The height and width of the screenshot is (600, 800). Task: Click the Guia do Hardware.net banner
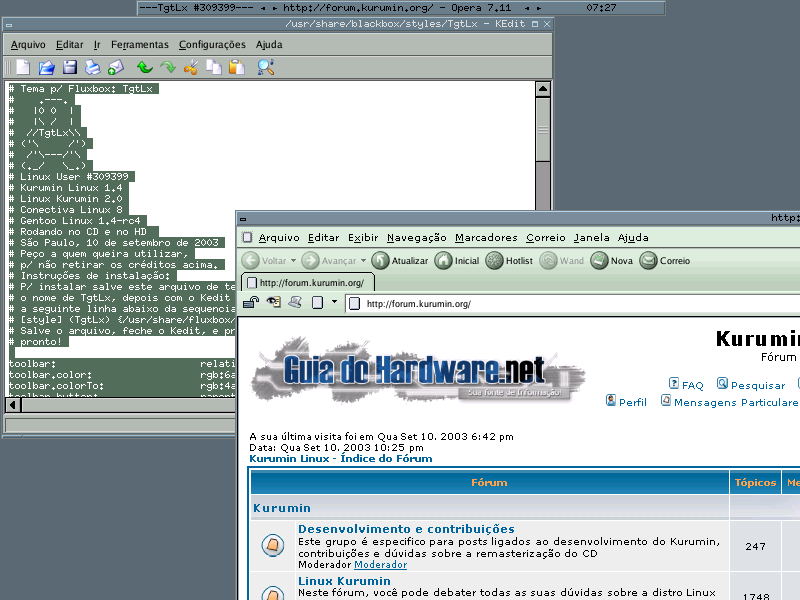[418, 370]
